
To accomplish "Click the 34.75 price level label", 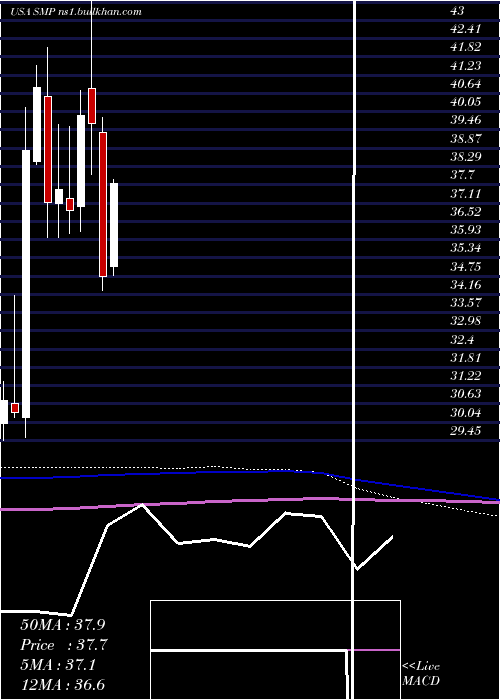I will point(466,267).
